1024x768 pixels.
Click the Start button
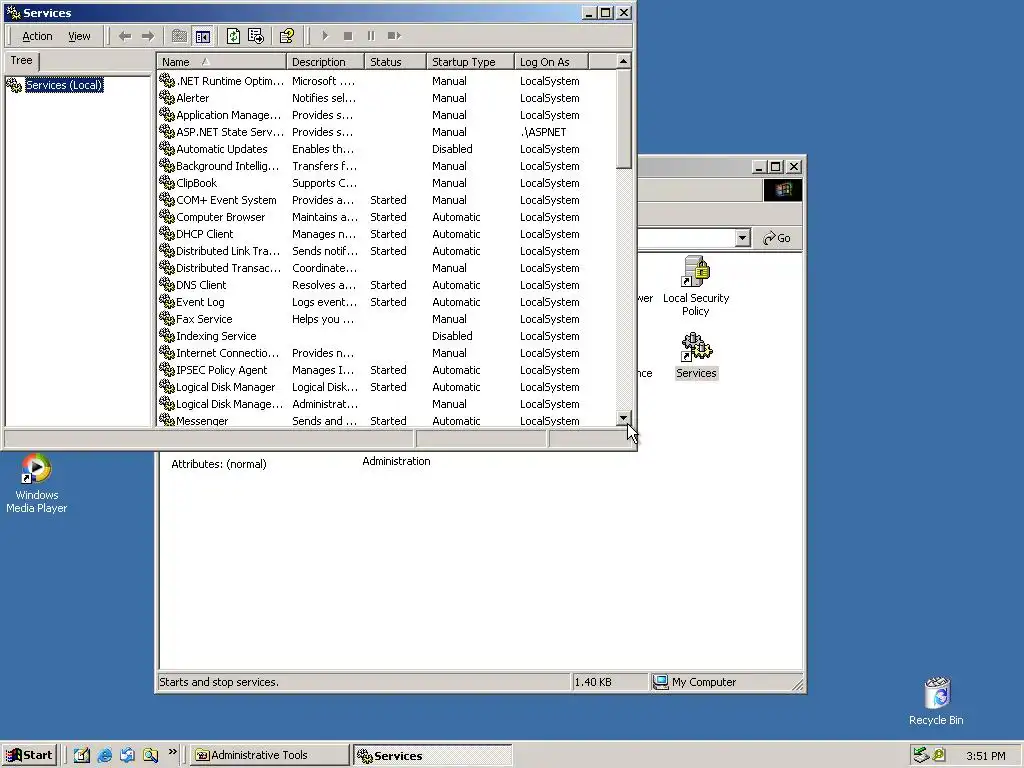(x=29, y=756)
